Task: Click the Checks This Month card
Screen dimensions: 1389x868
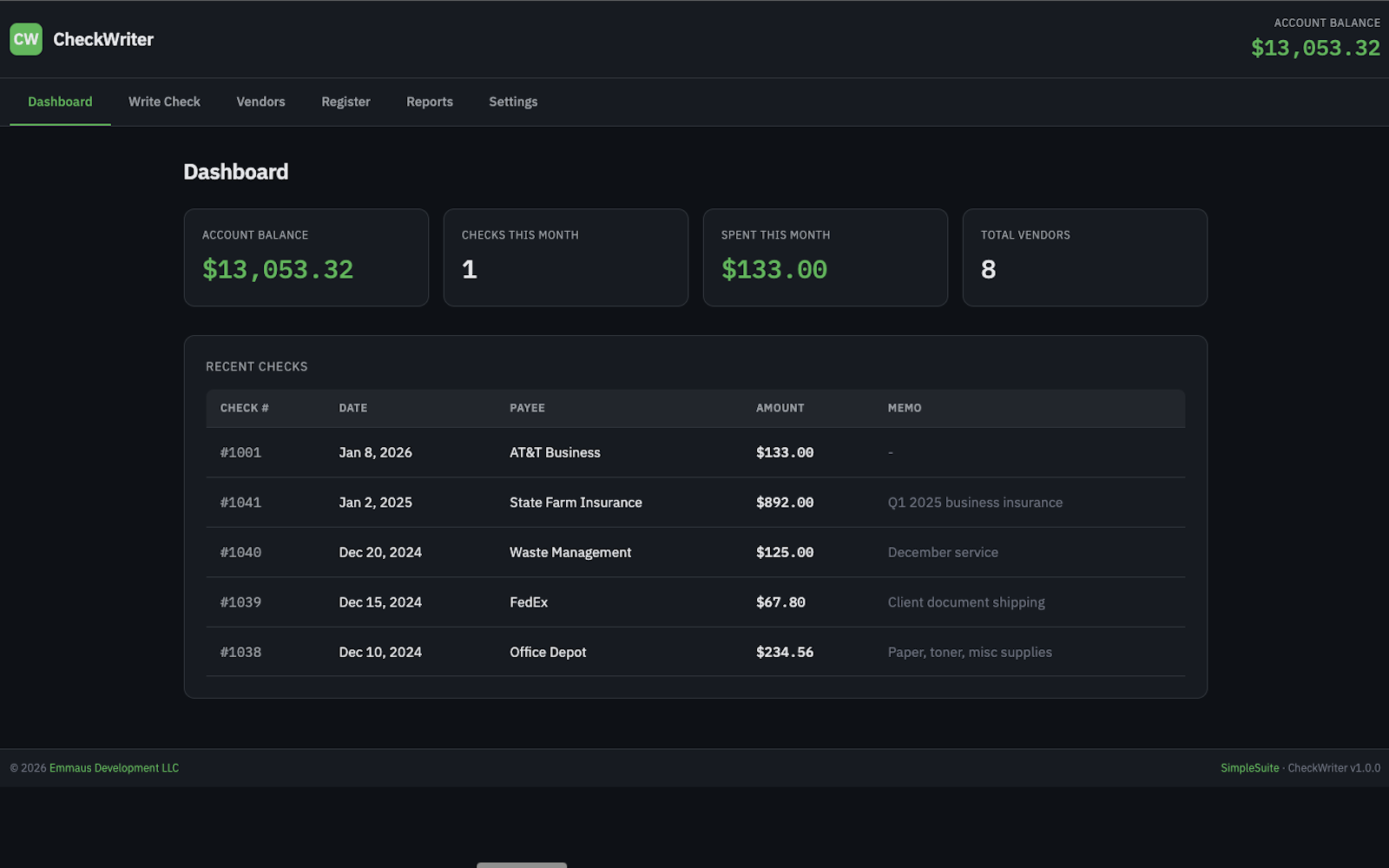Action: click(x=565, y=257)
